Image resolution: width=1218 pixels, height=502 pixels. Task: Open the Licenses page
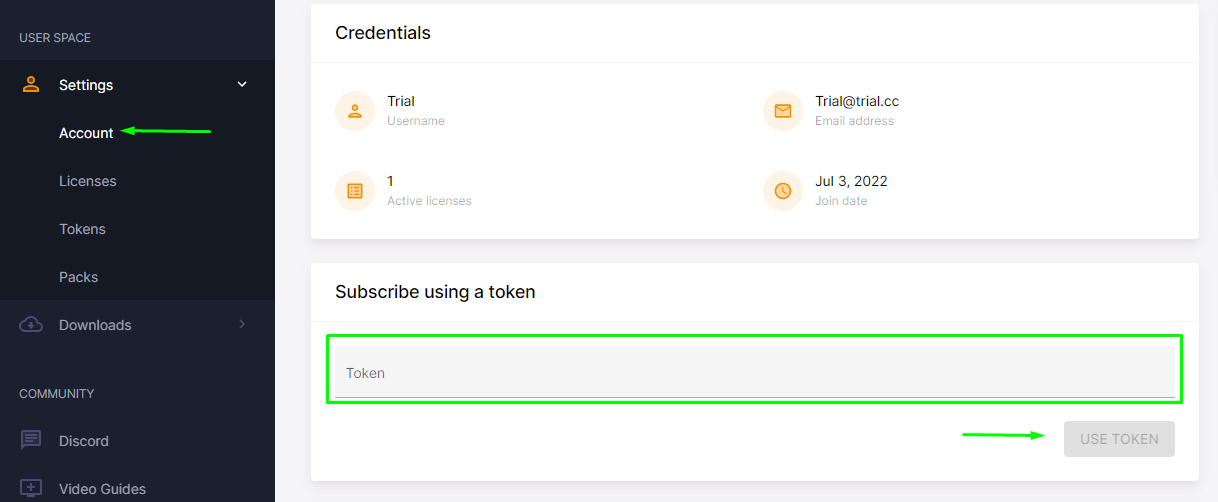[x=88, y=181]
